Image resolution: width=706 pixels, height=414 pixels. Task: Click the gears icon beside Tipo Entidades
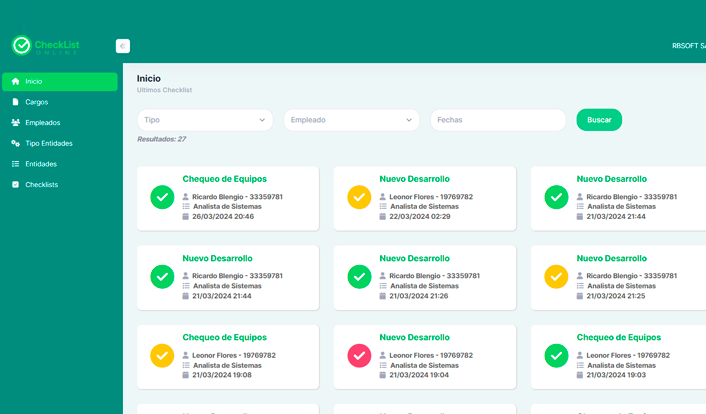point(15,143)
